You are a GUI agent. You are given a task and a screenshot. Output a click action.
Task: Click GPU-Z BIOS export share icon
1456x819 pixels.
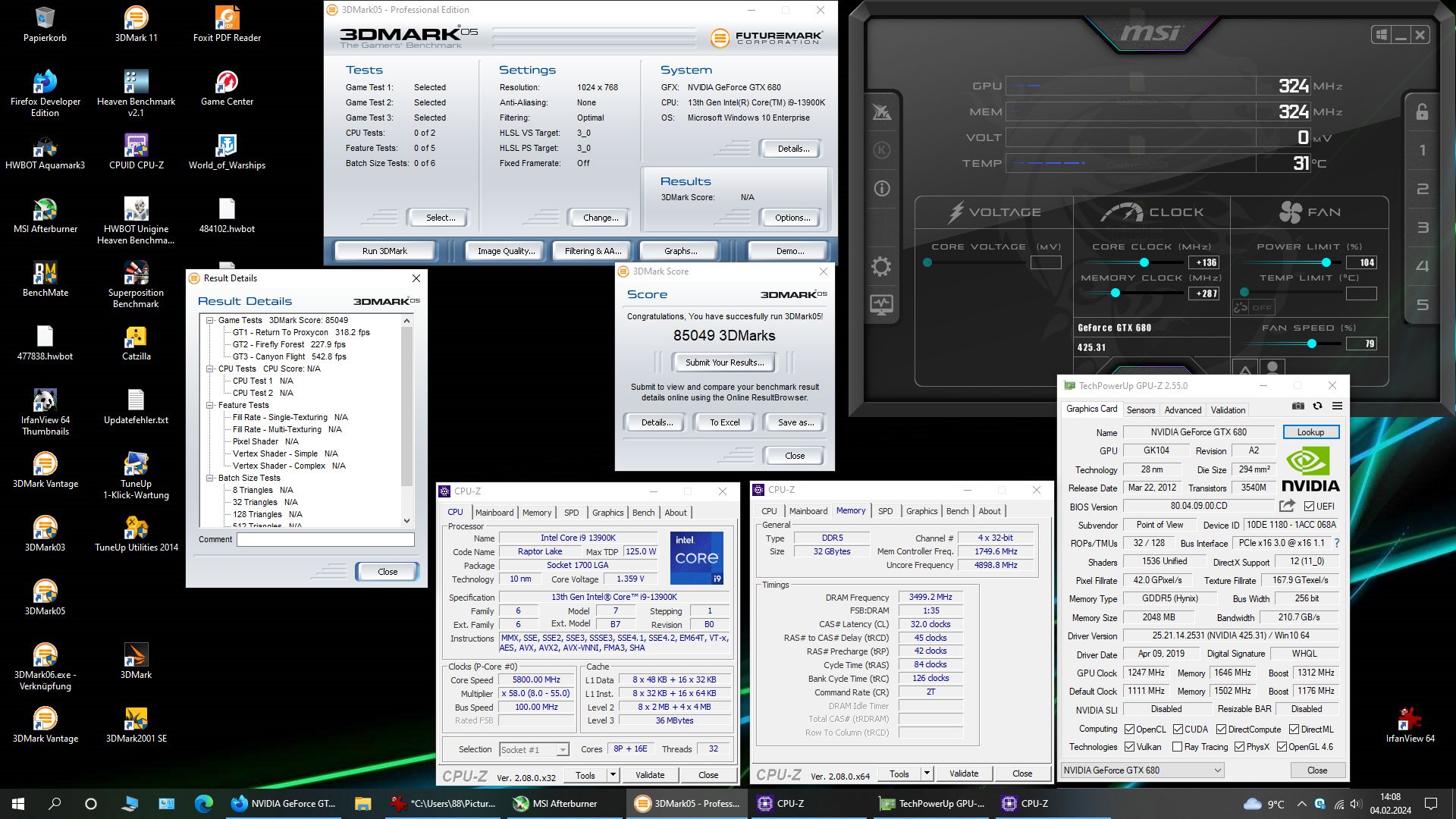(x=1287, y=506)
